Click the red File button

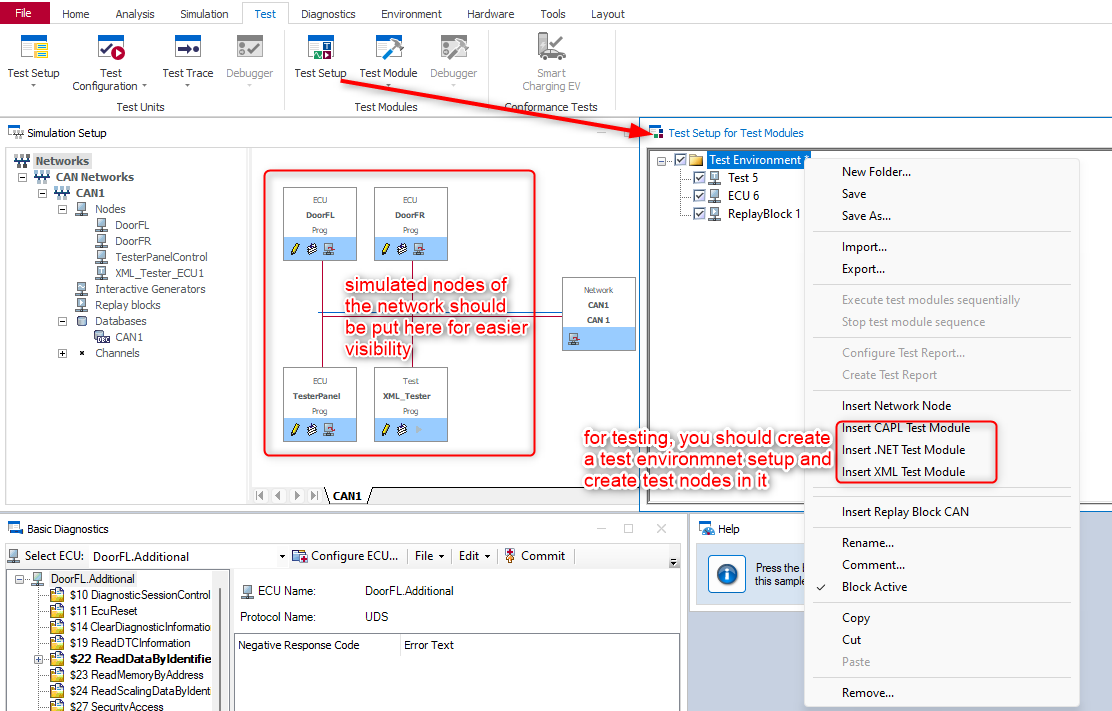coord(24,14)
